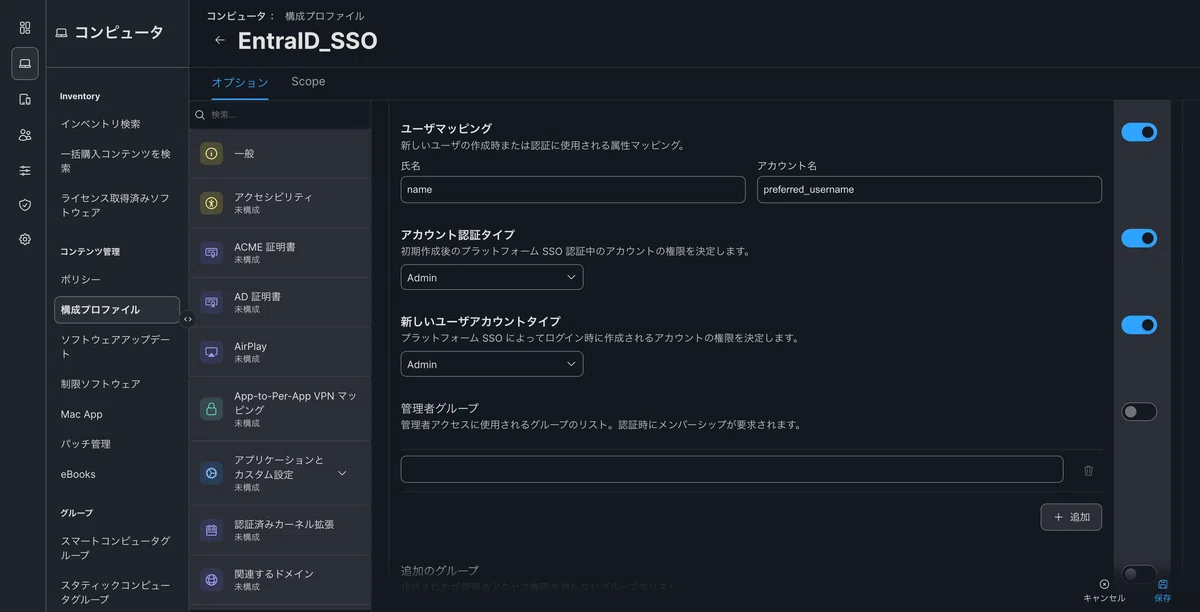Click the laptop icon next to コンピュータ heading

[x=62, y=33]
